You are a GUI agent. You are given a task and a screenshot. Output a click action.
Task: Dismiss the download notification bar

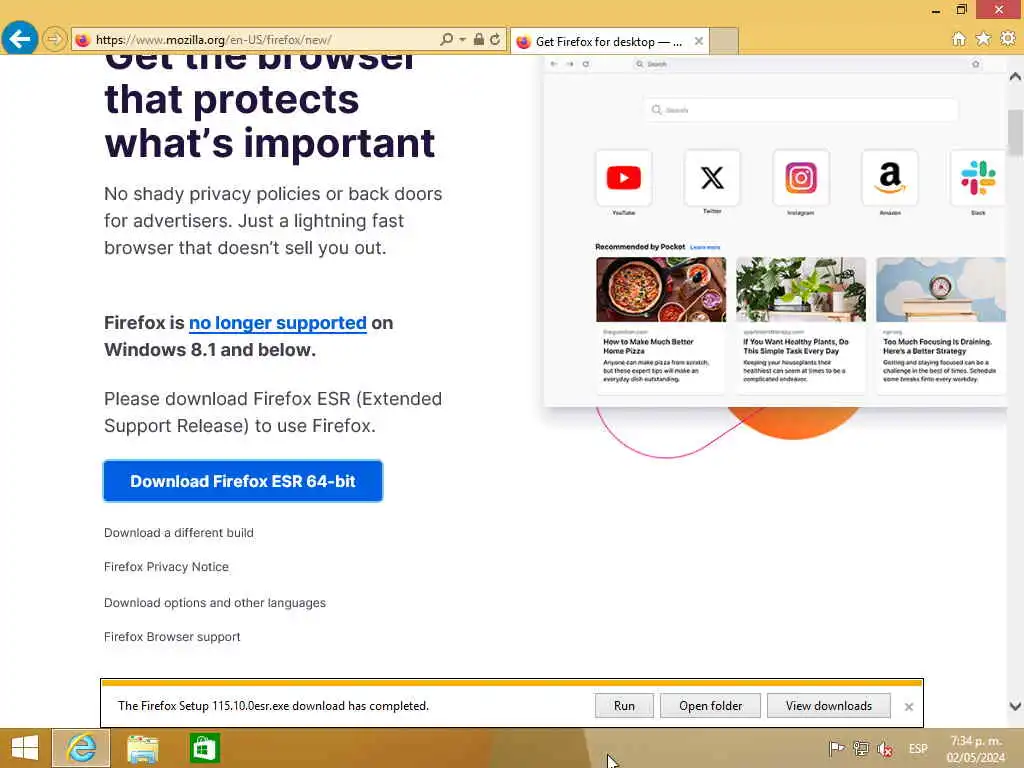pyautogui.click(x=908, y=707)
